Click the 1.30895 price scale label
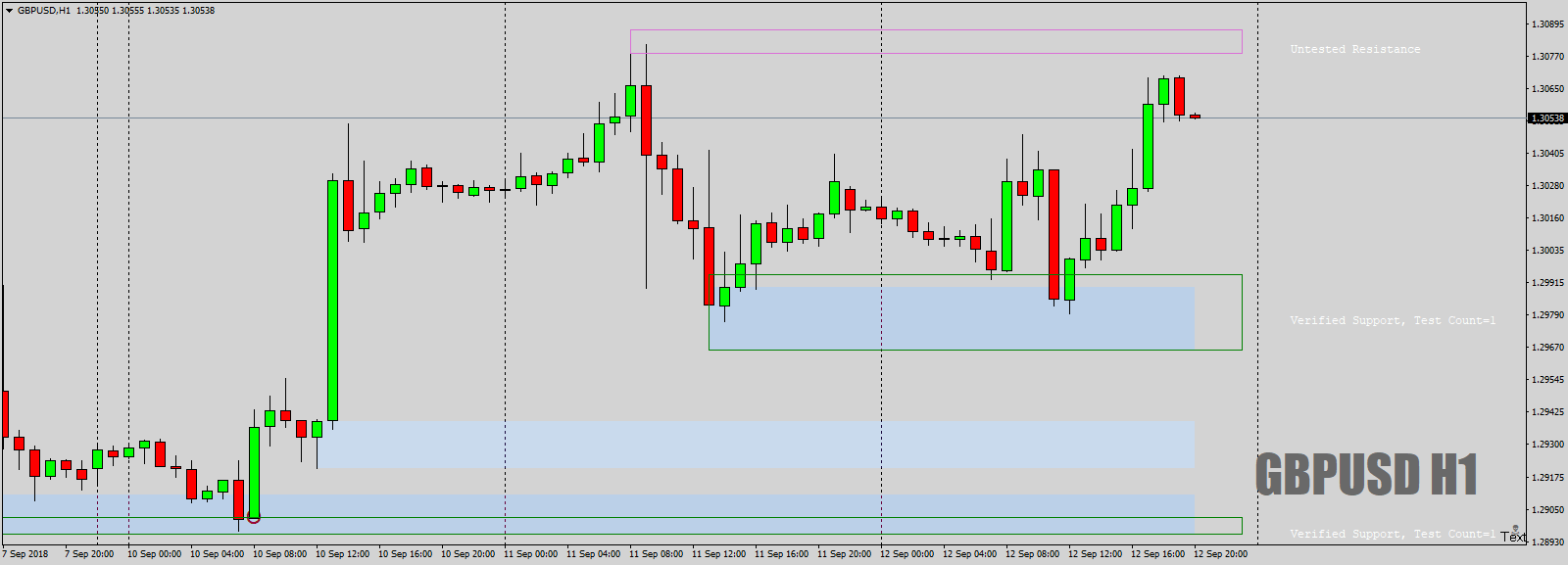This screenshot has width=1568, height=565. (x=1547, y=24)
